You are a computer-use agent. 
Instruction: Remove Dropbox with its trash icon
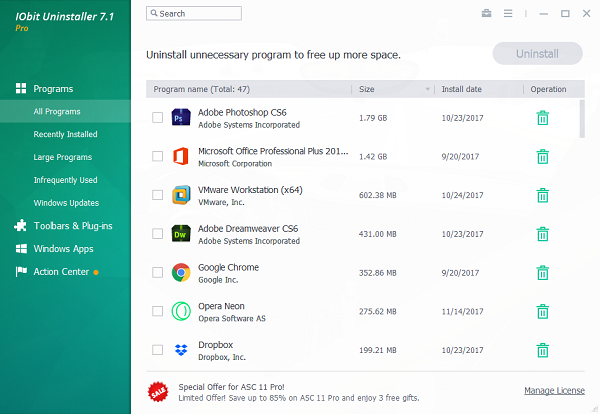(x=542, y=350)
